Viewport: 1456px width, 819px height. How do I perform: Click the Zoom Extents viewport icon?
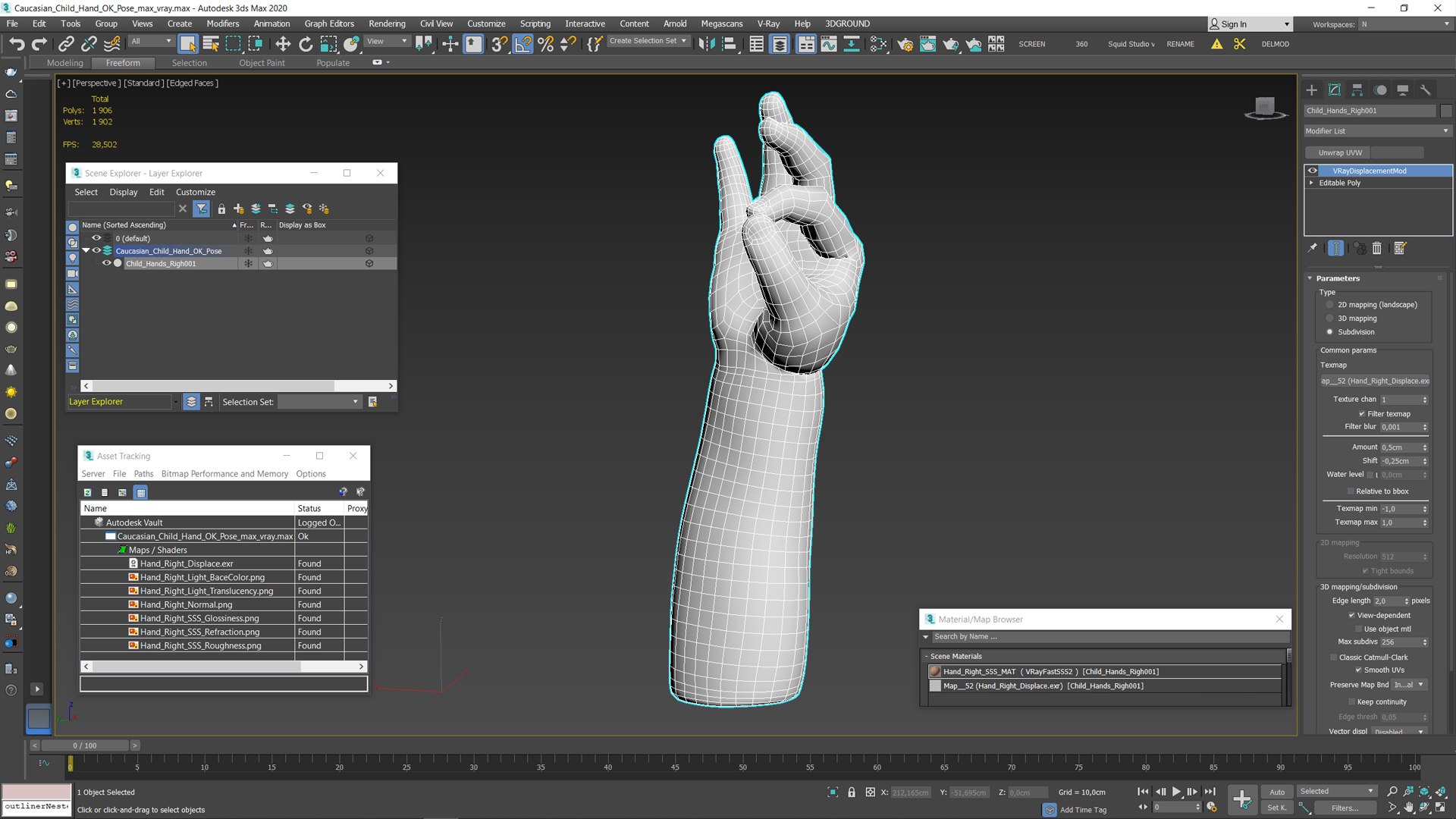[1423, 791]
